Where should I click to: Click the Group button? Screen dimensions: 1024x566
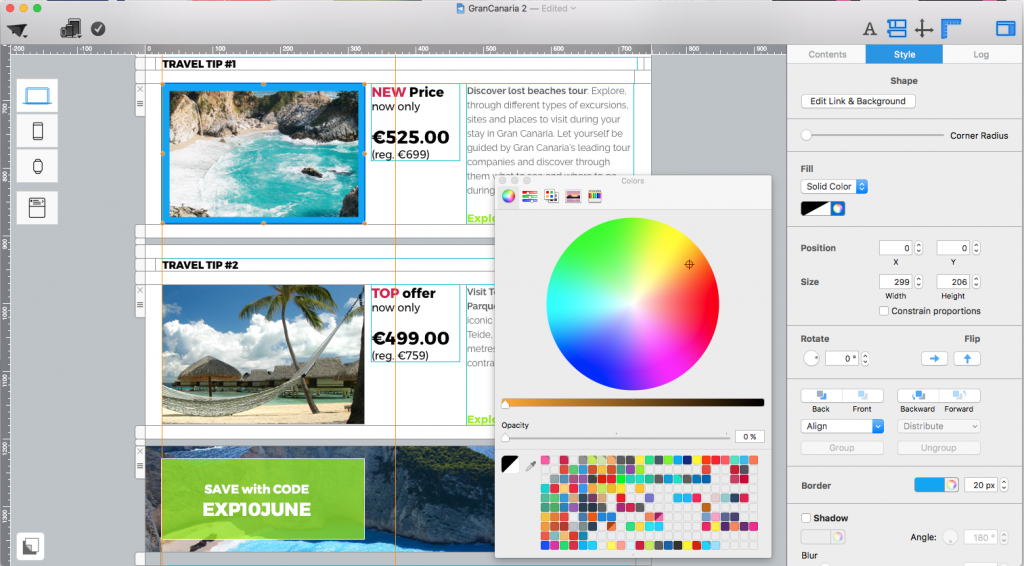point(842,448)
